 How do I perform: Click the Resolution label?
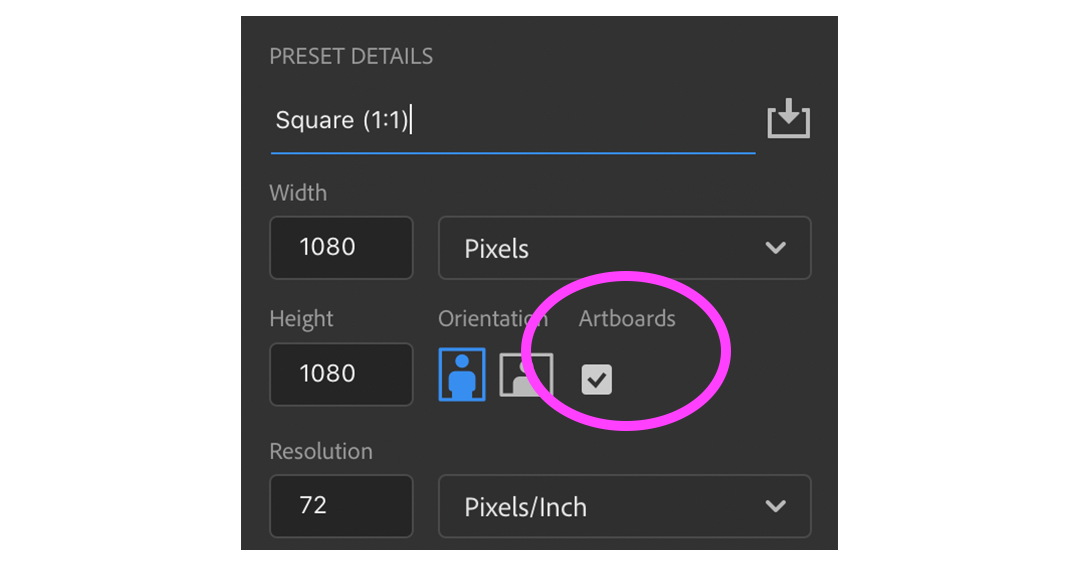(320, 451)
